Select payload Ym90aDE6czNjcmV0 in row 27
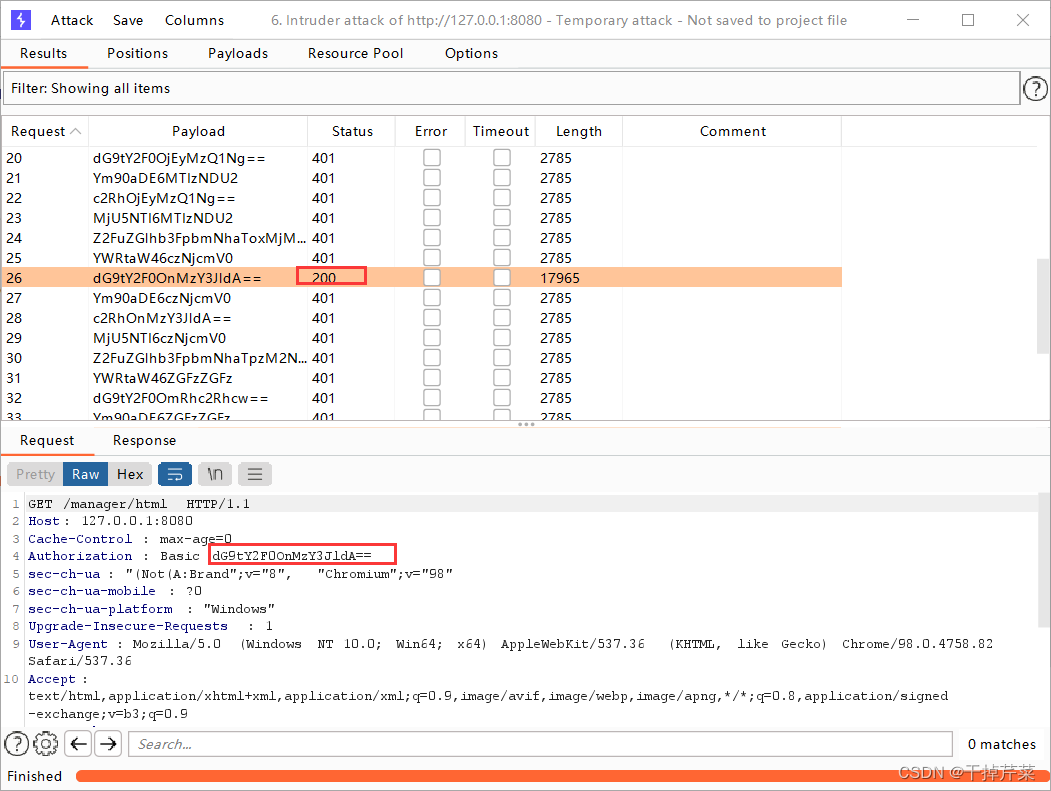Image resolution: width=1051 pixels, height=791 pixels. coord(162,298)
